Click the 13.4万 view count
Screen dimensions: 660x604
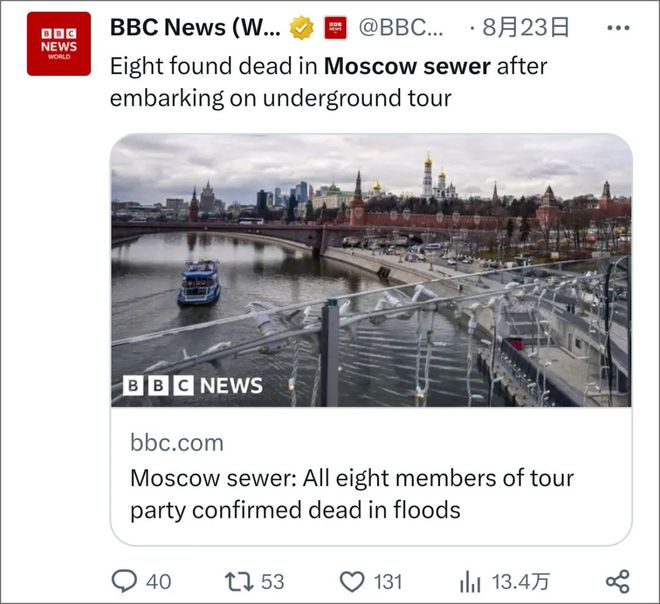(521, 582)
